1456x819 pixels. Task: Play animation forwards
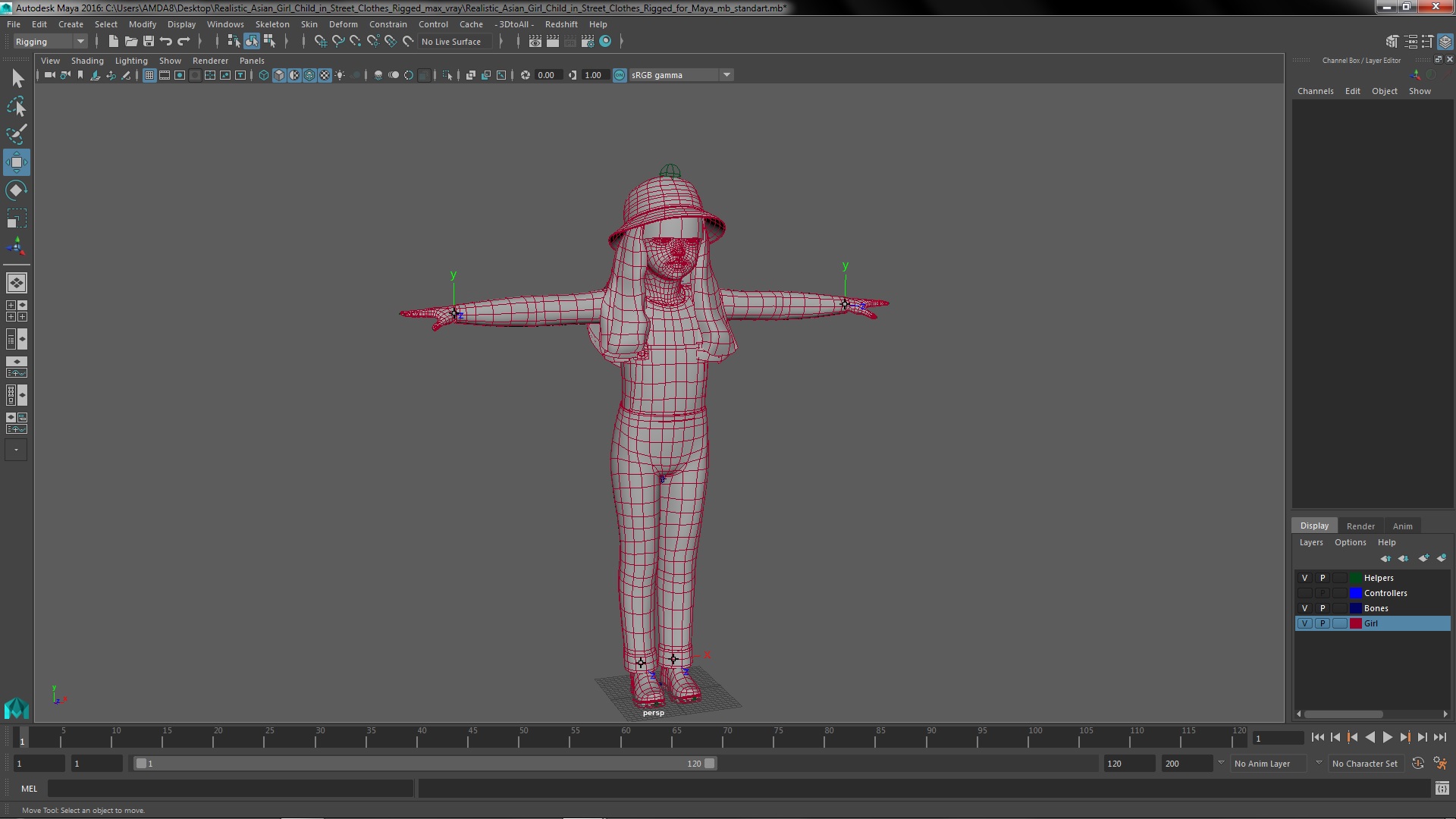point(1387,737)
